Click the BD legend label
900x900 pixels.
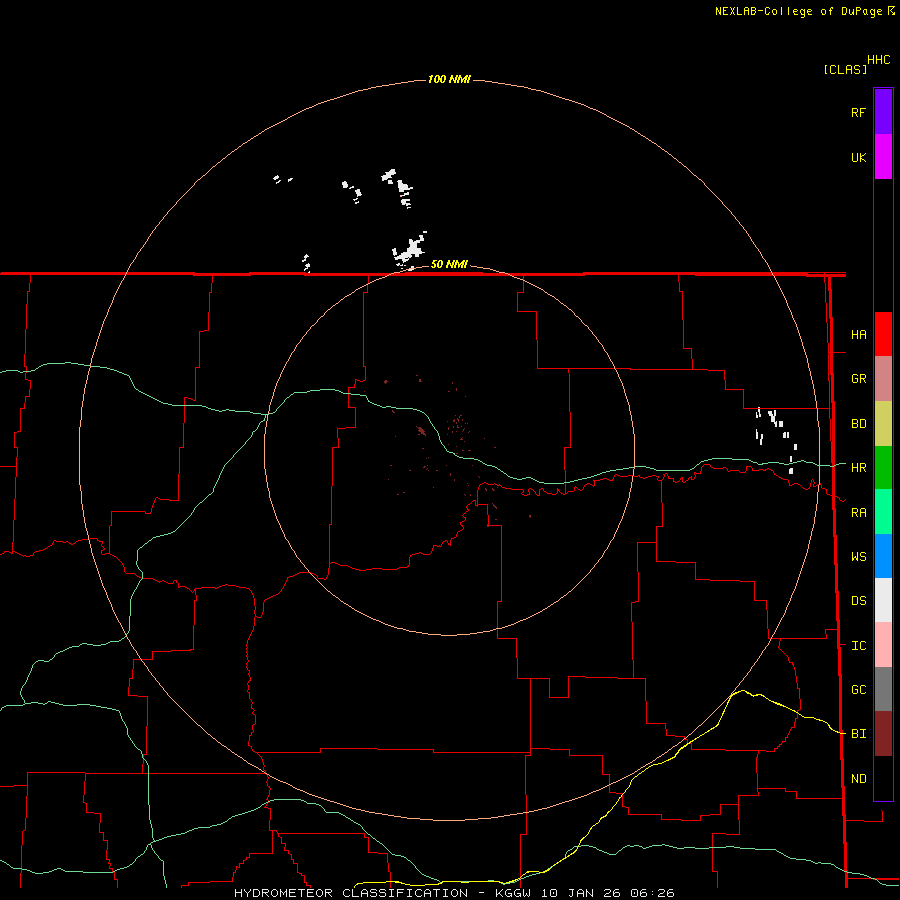[x=858, y=424]
